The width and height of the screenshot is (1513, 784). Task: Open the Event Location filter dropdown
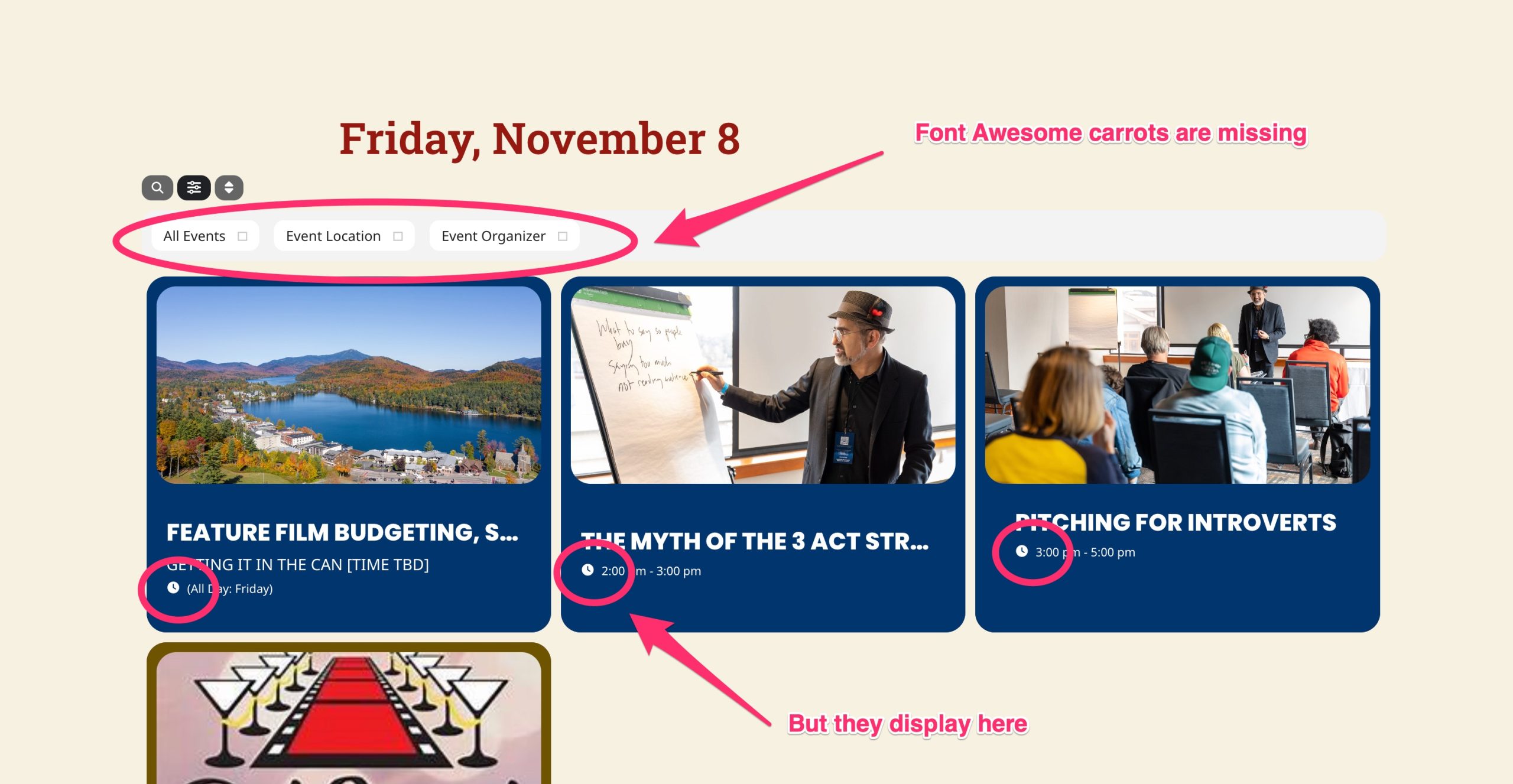344,236
